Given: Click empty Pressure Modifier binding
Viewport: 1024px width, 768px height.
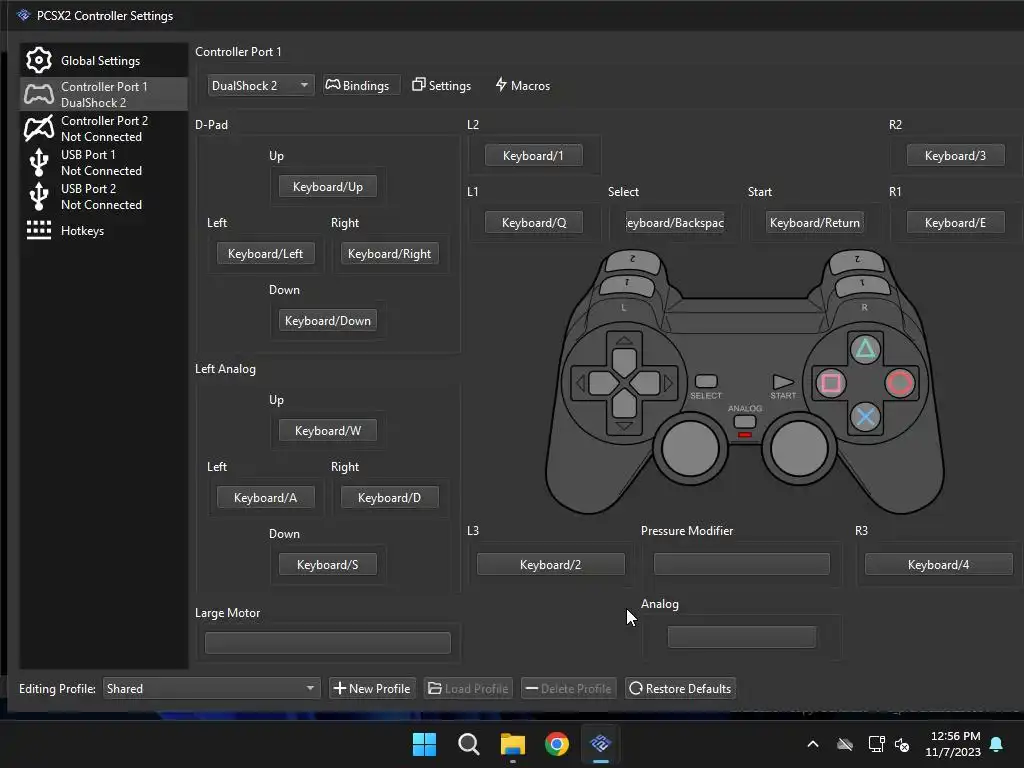Looking at the screenshot, I should [741, 564].
